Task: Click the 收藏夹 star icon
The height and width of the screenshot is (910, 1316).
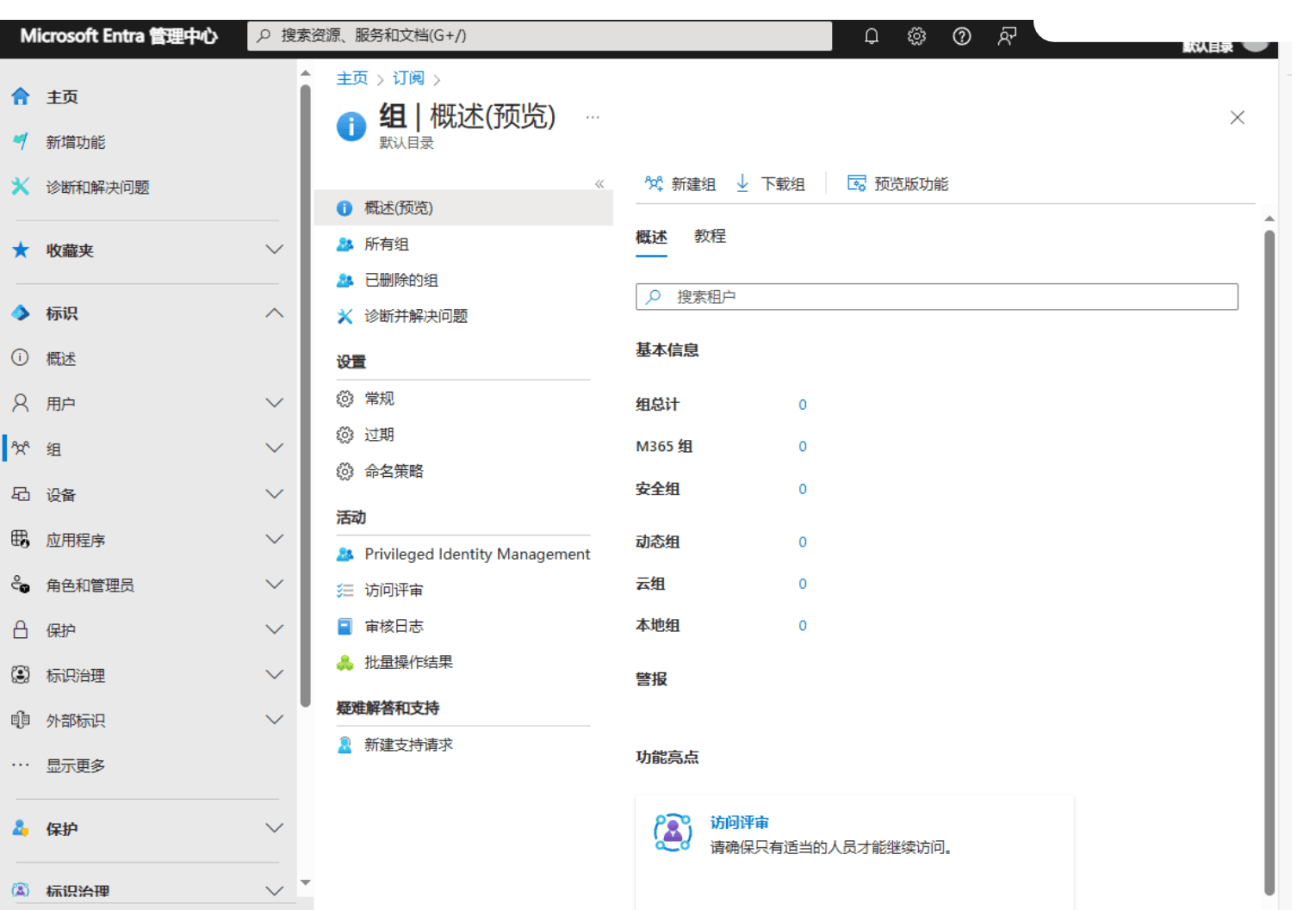Action: click(21, 250)
